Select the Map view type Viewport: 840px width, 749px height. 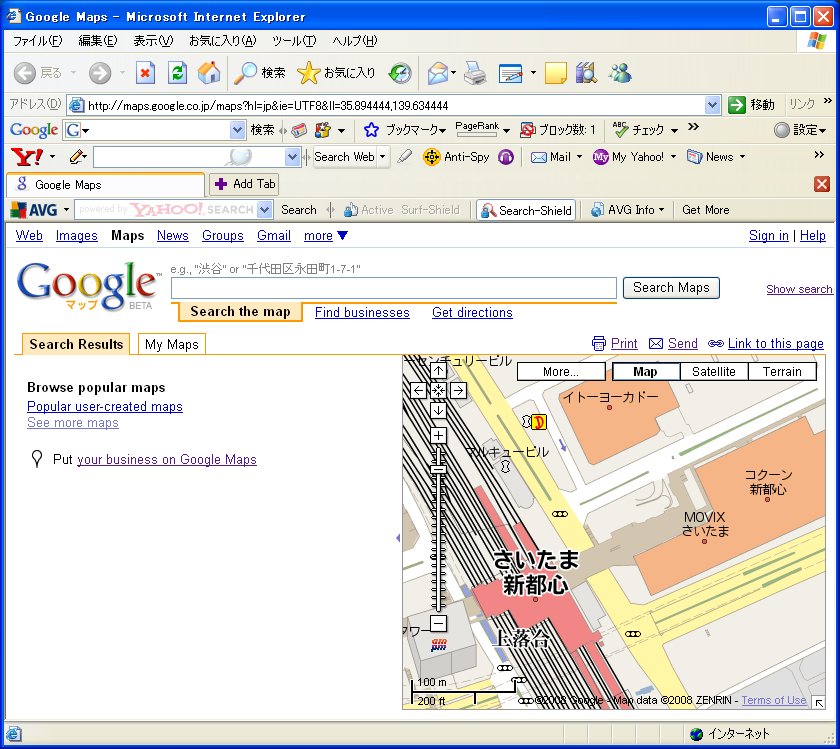click(x=645, y=371)
